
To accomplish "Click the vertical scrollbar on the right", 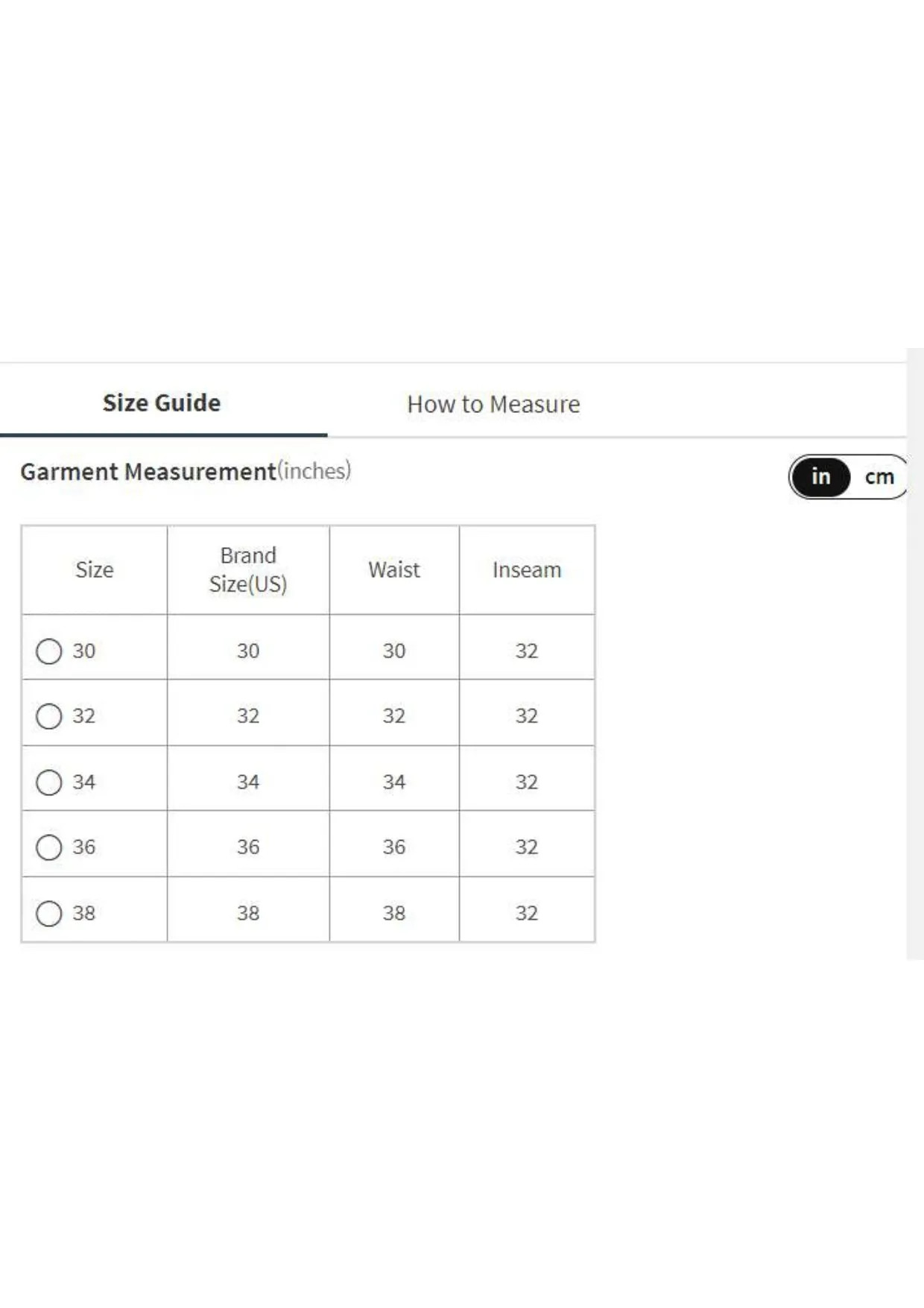I will click(x=915, y=654).
